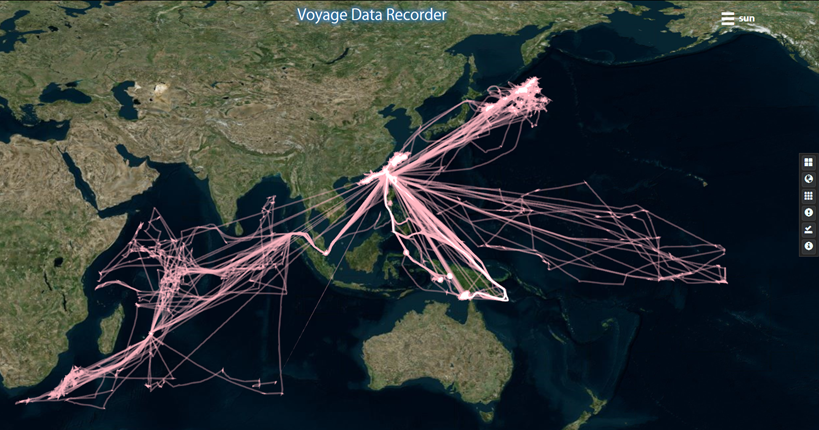The image size is (819, 430).
Task: Click the 'sun' user label
Action: (x=747, y=19)
